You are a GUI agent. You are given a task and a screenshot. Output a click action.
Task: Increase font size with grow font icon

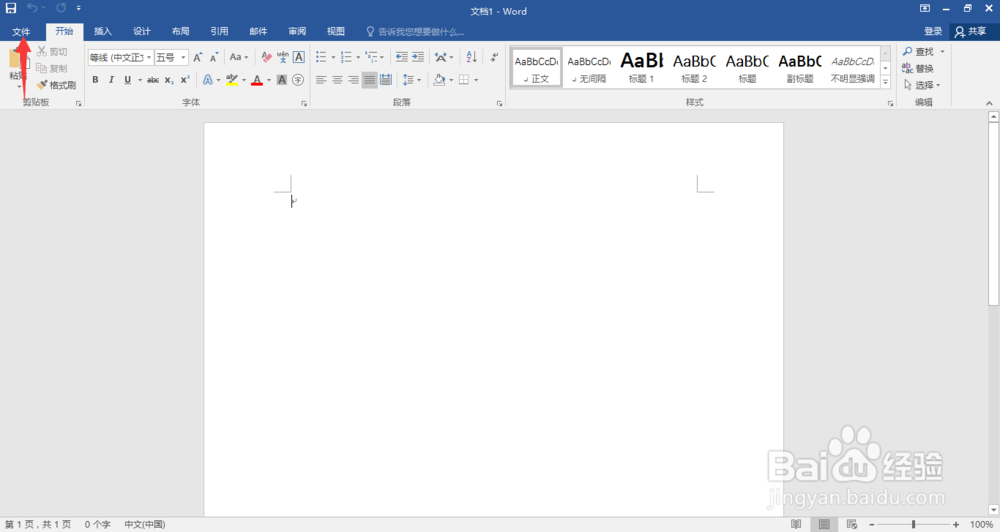[x=198, y=57]
